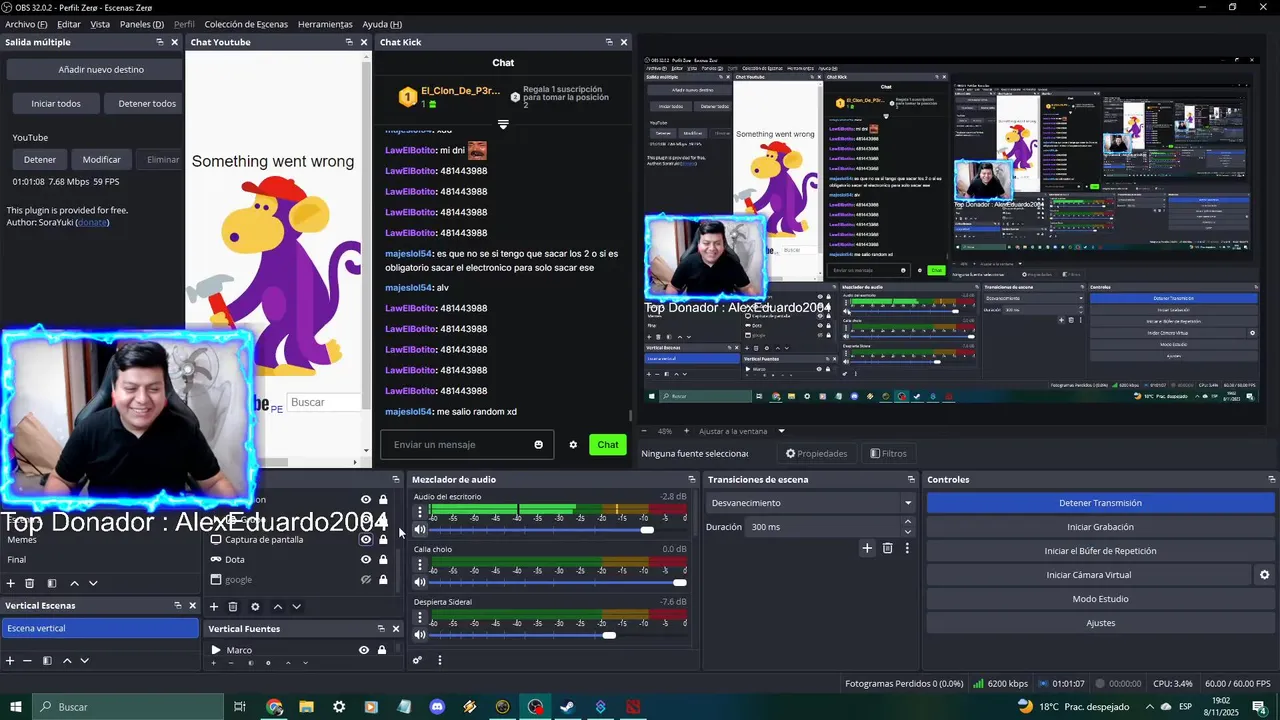Viewport: 1280px width, 720px height.
Task: Add a new source below the google row
Action: pyautogui.click(x=213, y=606)
